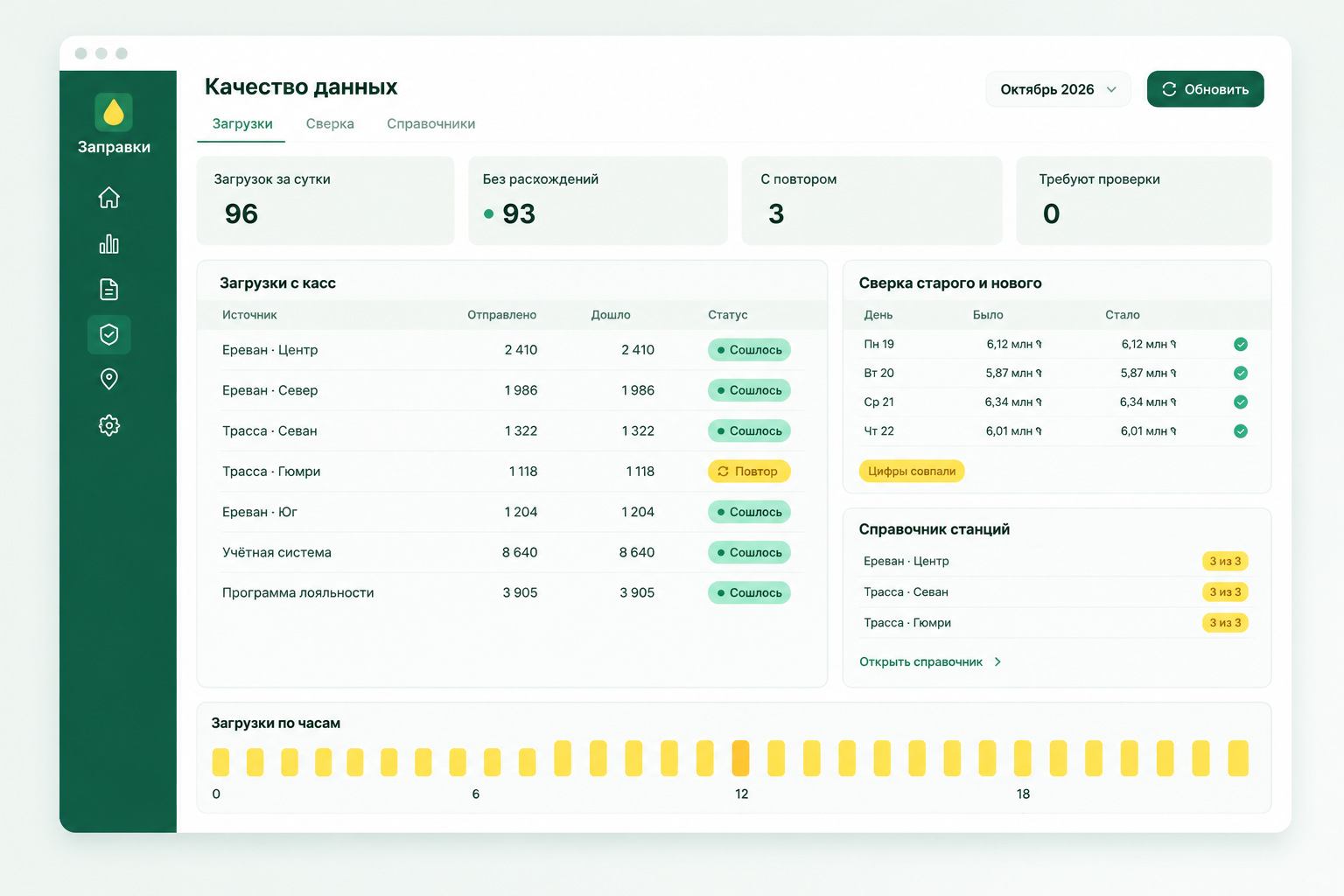Open the Без расхождений card

(598, 200)
